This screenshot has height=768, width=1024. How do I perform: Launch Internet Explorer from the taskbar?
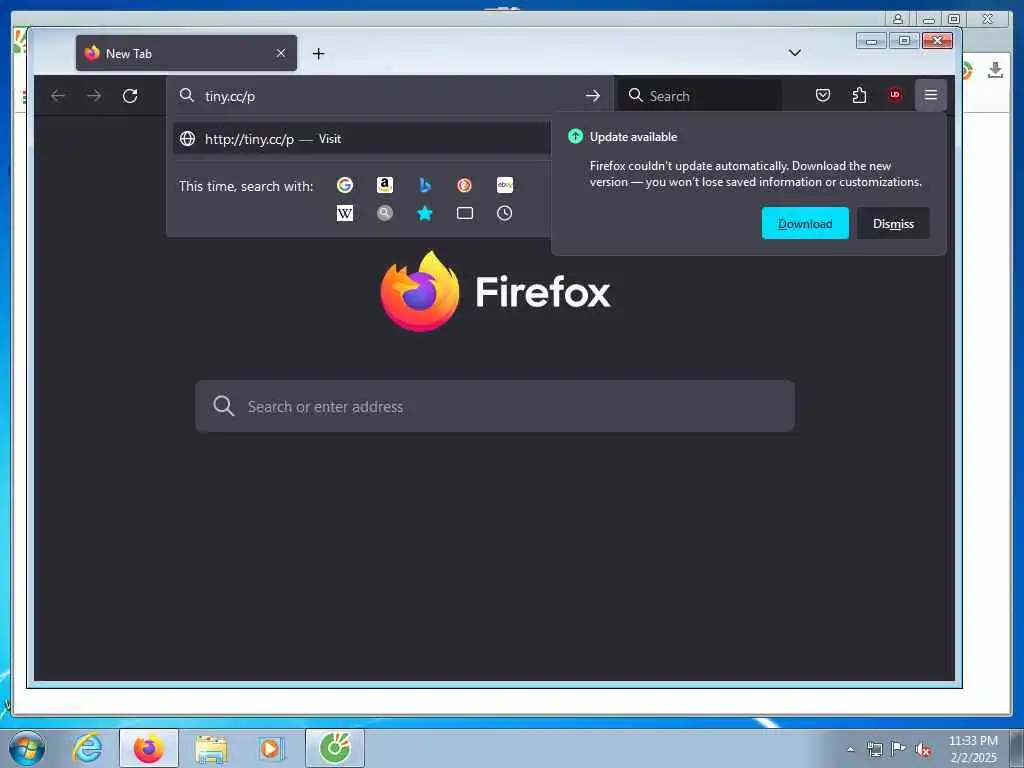(87, 748)
